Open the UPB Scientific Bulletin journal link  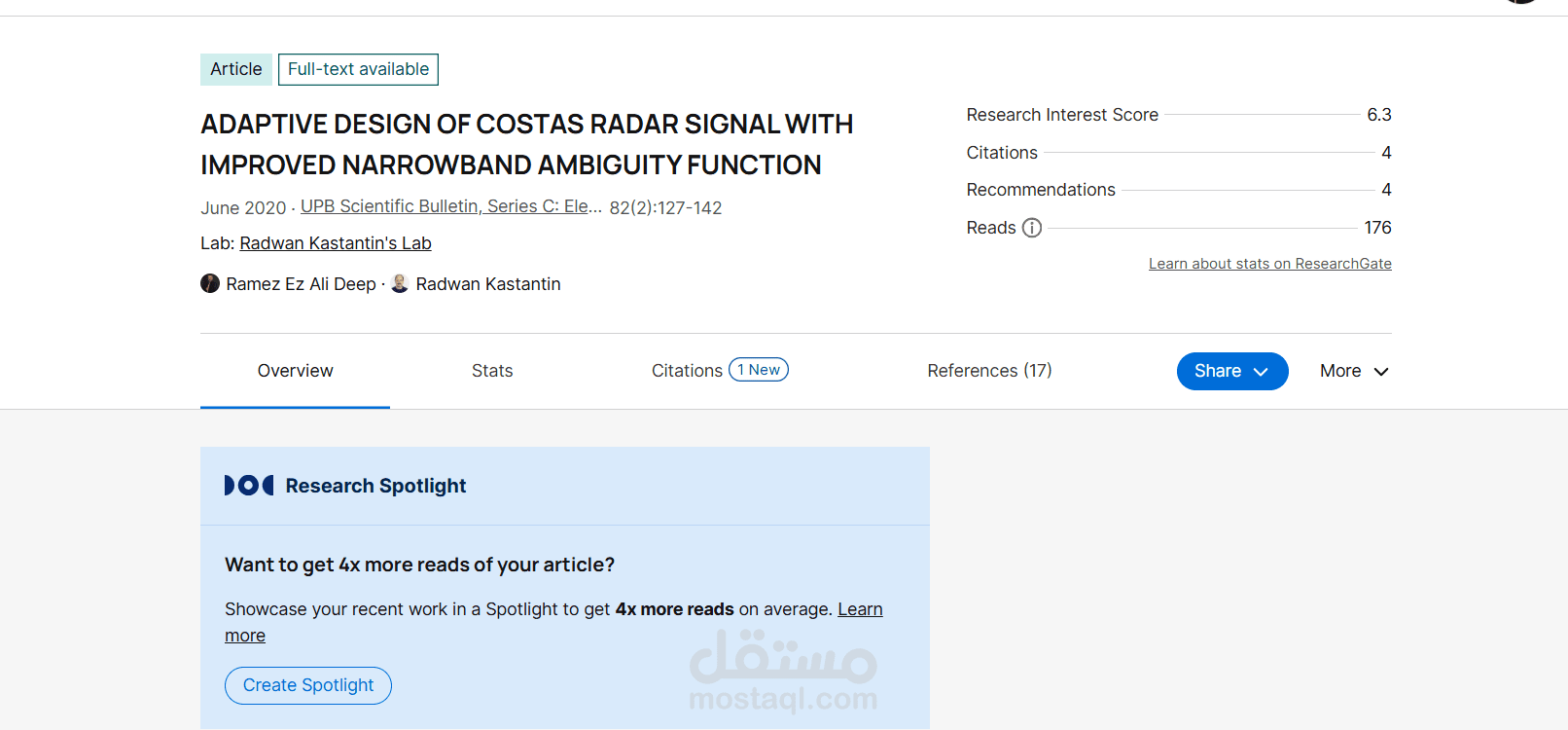[x=450, y=206]
